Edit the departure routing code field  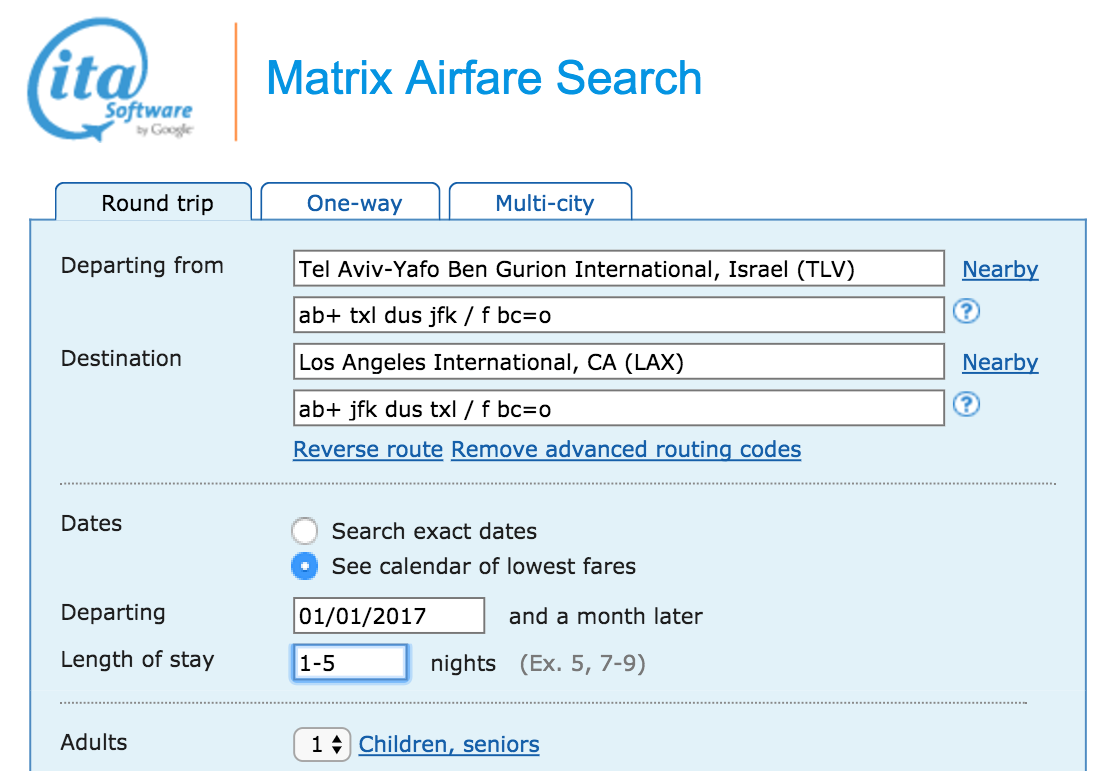point(619,315)
